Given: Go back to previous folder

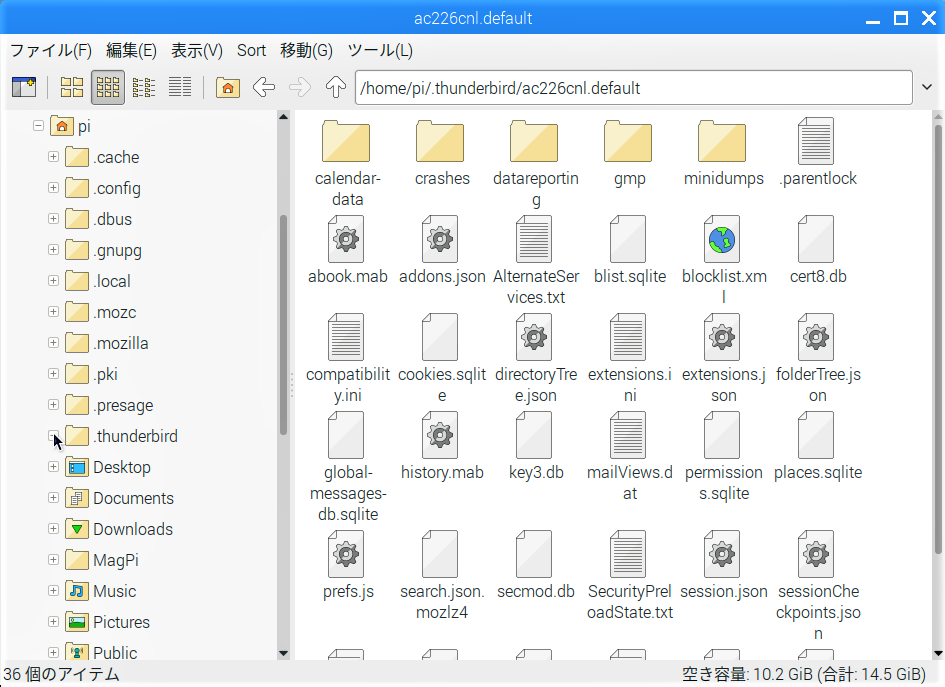Looking at the screenshot, I should (x=264, y=87).
